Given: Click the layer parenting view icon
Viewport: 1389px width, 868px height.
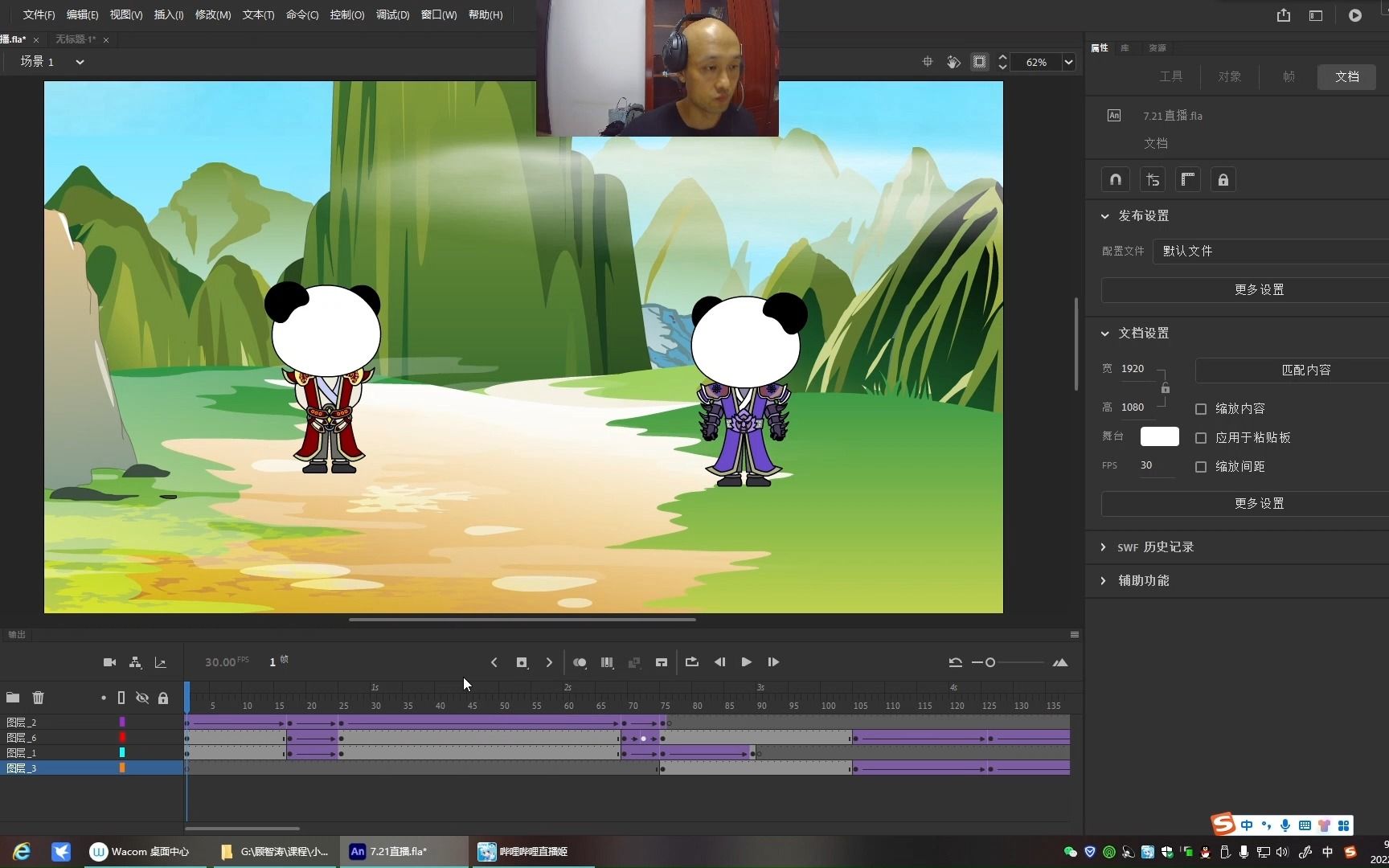Looking at the screenshot, I should tap(135, 662).
